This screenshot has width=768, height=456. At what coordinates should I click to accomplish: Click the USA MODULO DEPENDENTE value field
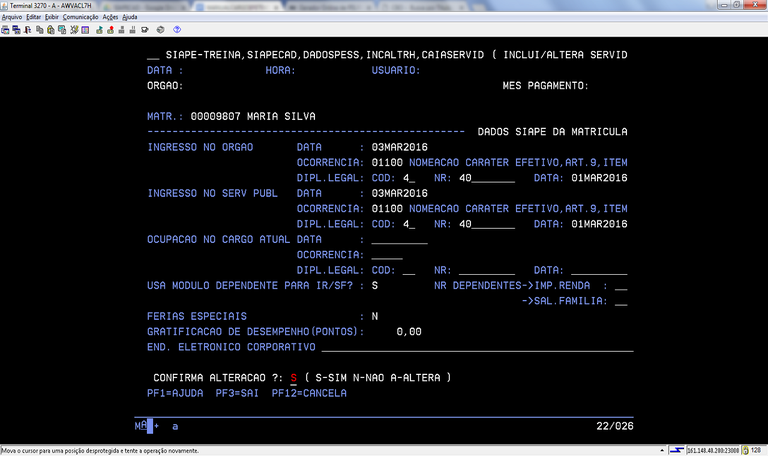click(375, 286)
